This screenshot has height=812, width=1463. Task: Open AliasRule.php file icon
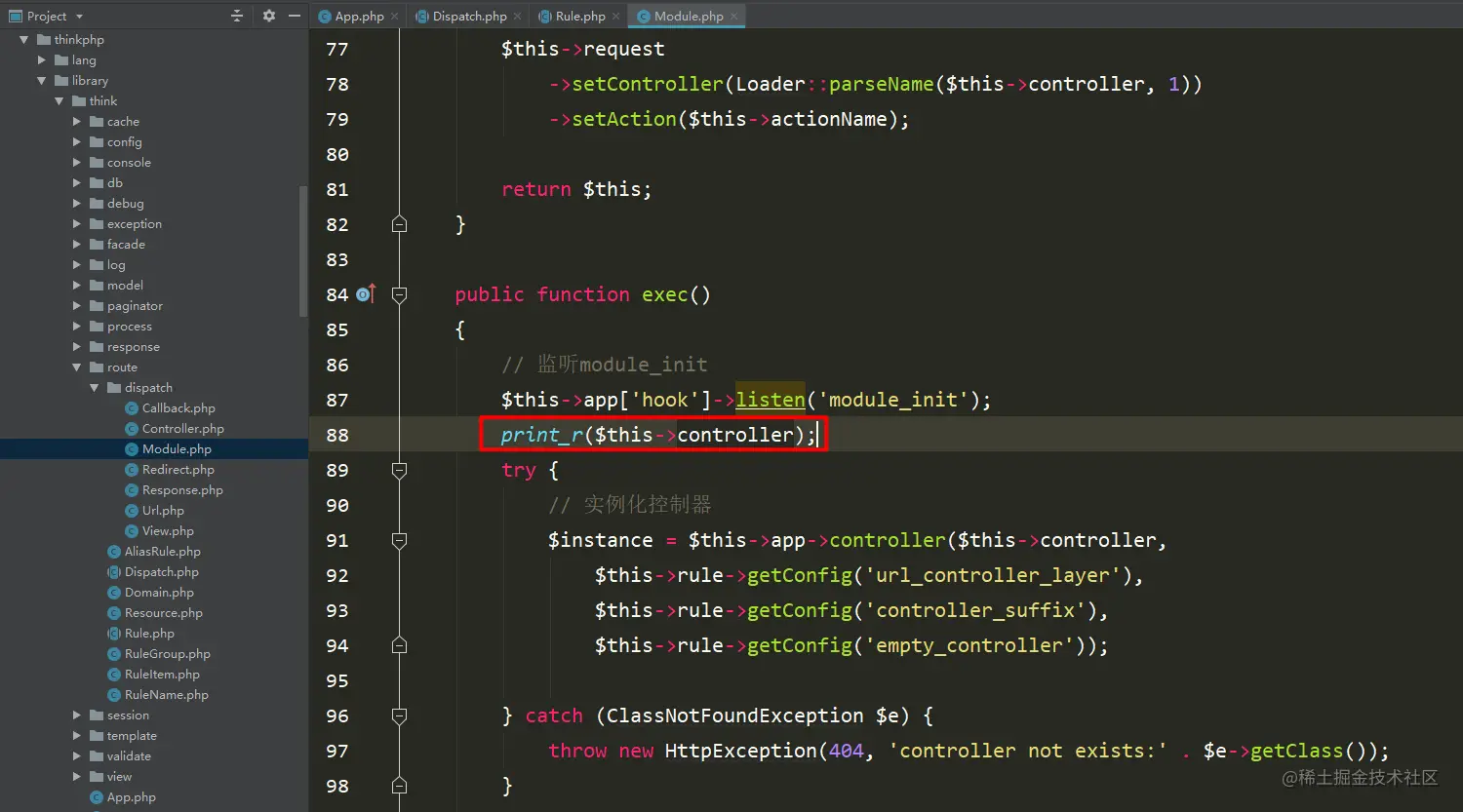(x=115, y=552)
